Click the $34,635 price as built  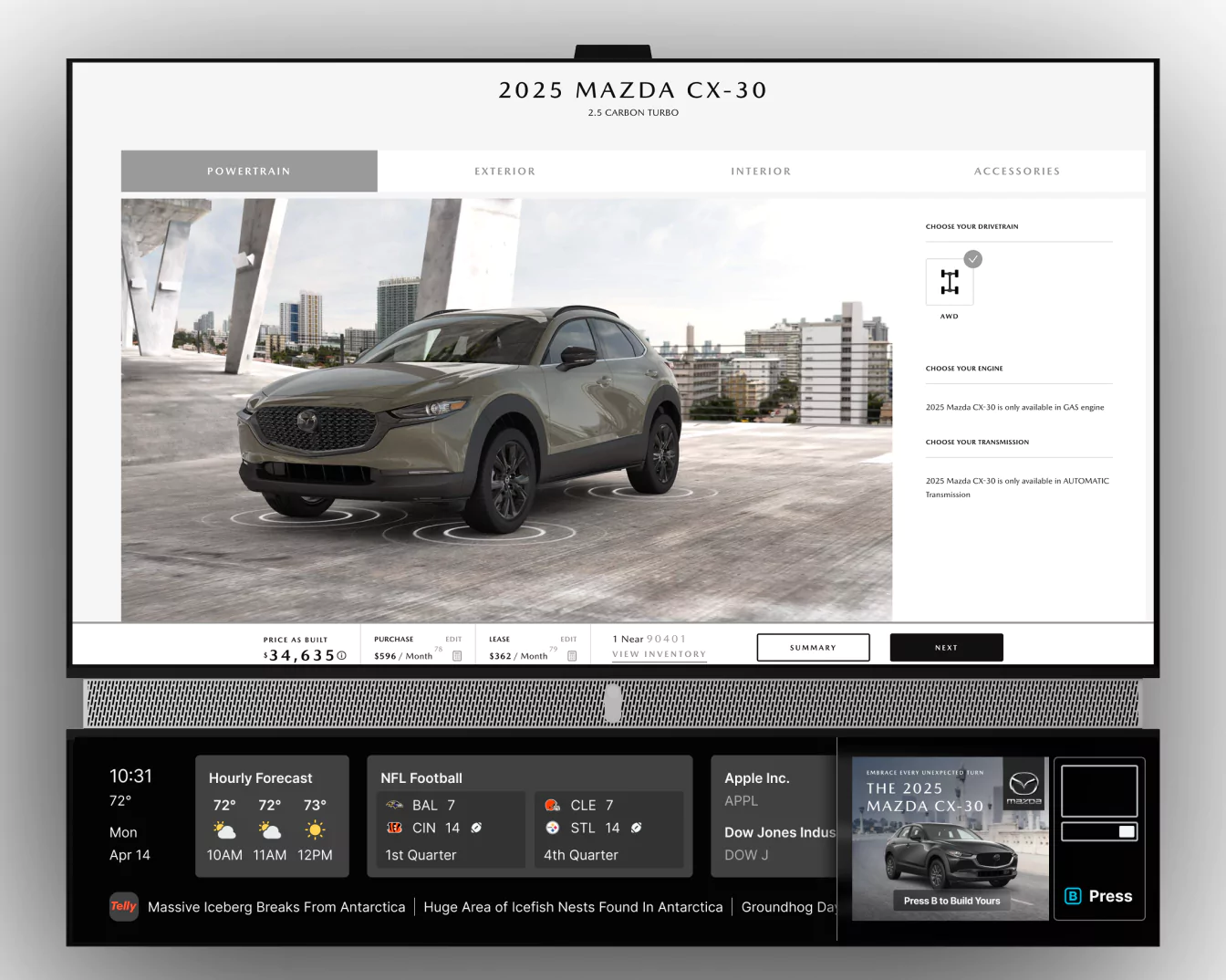[x=299, y=655]
